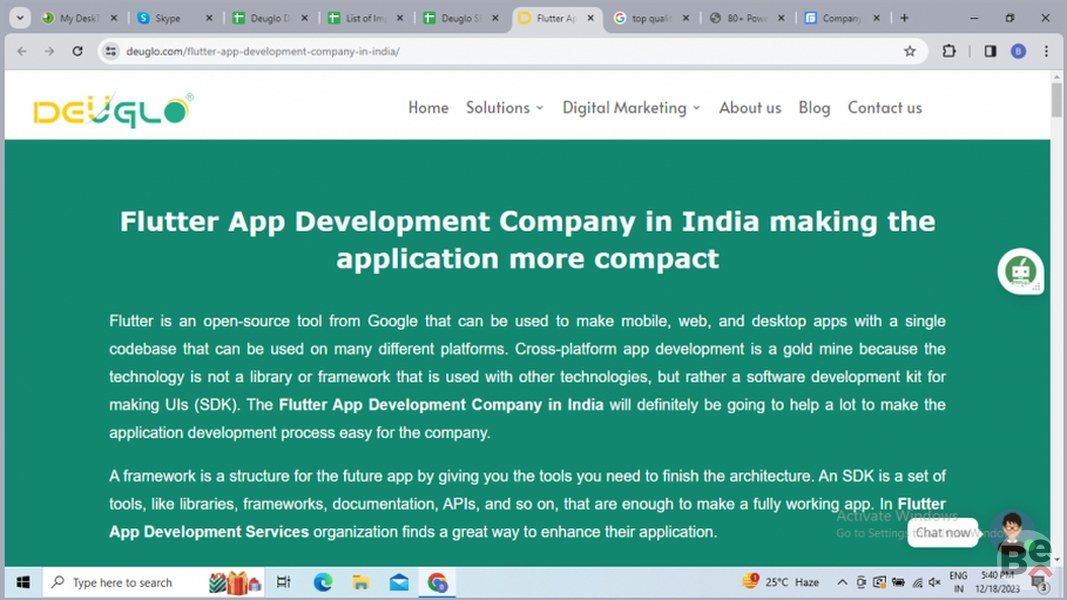
Task: Show hidden system tray icons
Action: [842, 582]
